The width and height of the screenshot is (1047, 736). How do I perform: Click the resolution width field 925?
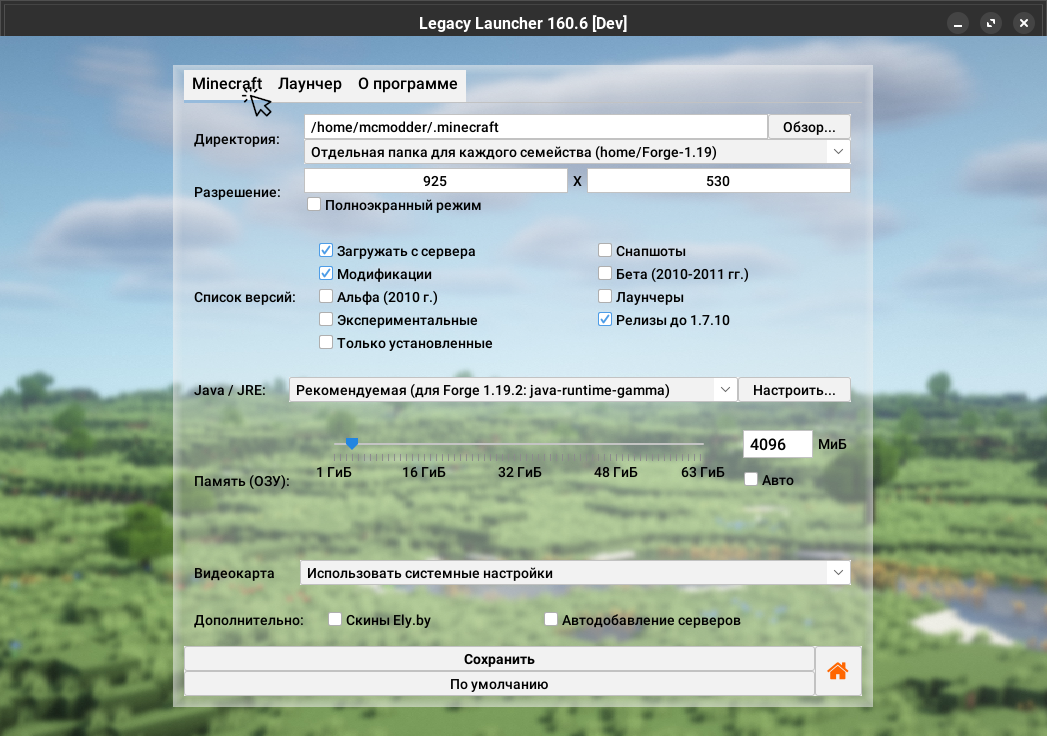click(x=435, y=181)
